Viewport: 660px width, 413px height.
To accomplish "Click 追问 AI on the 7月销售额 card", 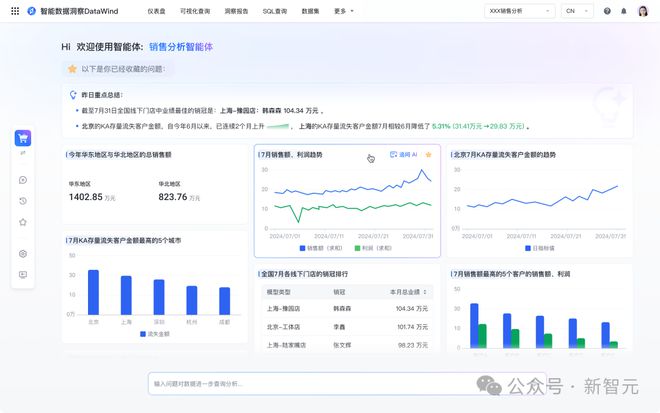I will 403,155.
